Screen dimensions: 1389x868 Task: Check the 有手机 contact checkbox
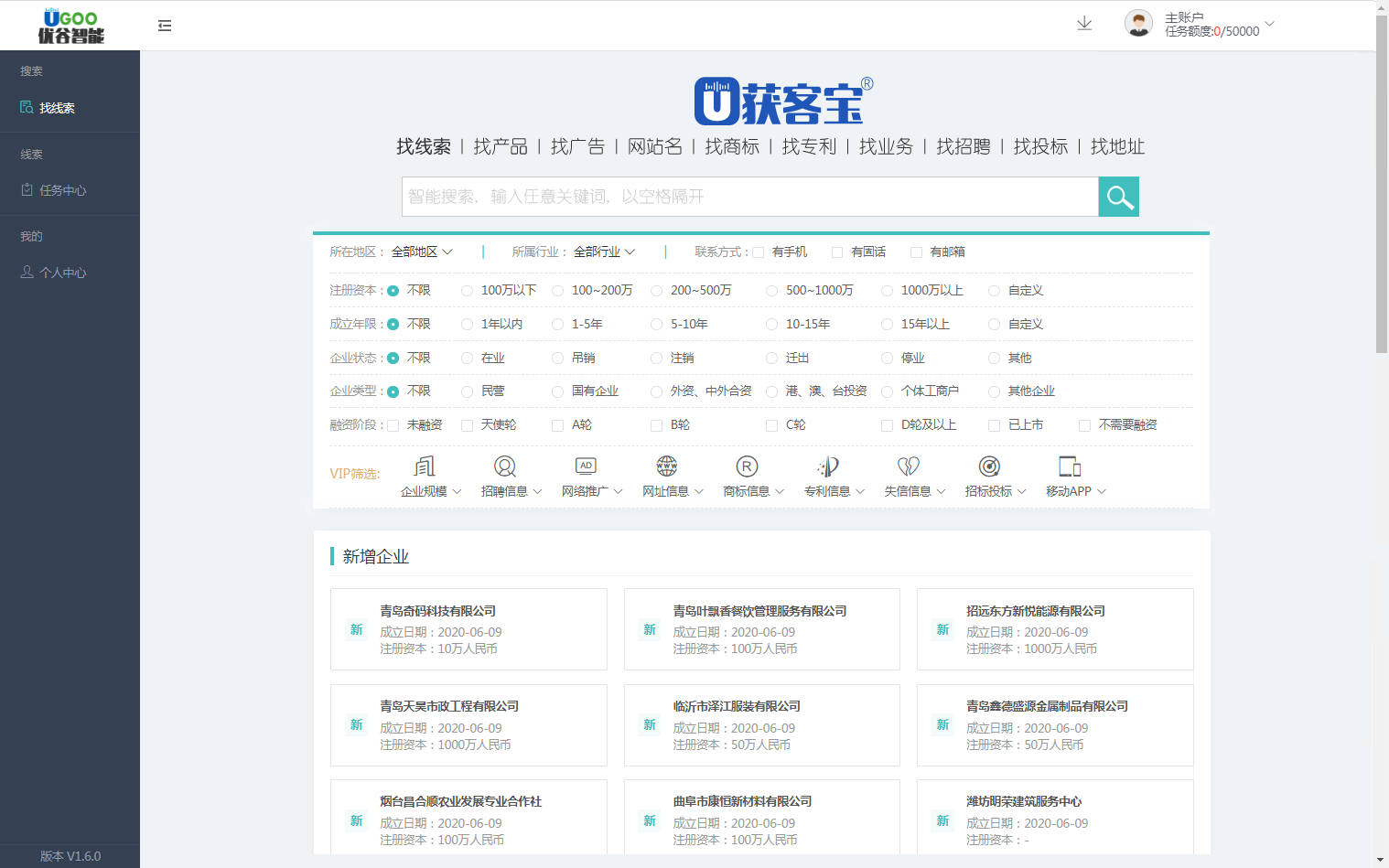(759, 252)
